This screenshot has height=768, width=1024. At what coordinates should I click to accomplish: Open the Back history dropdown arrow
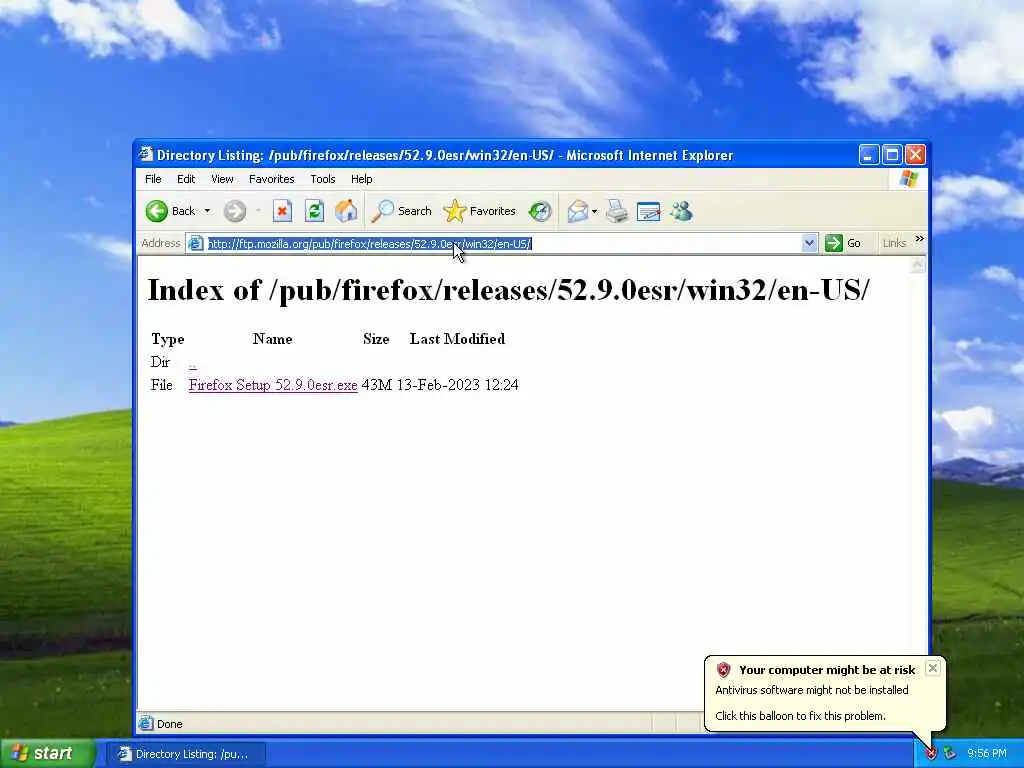click(207, 211)
